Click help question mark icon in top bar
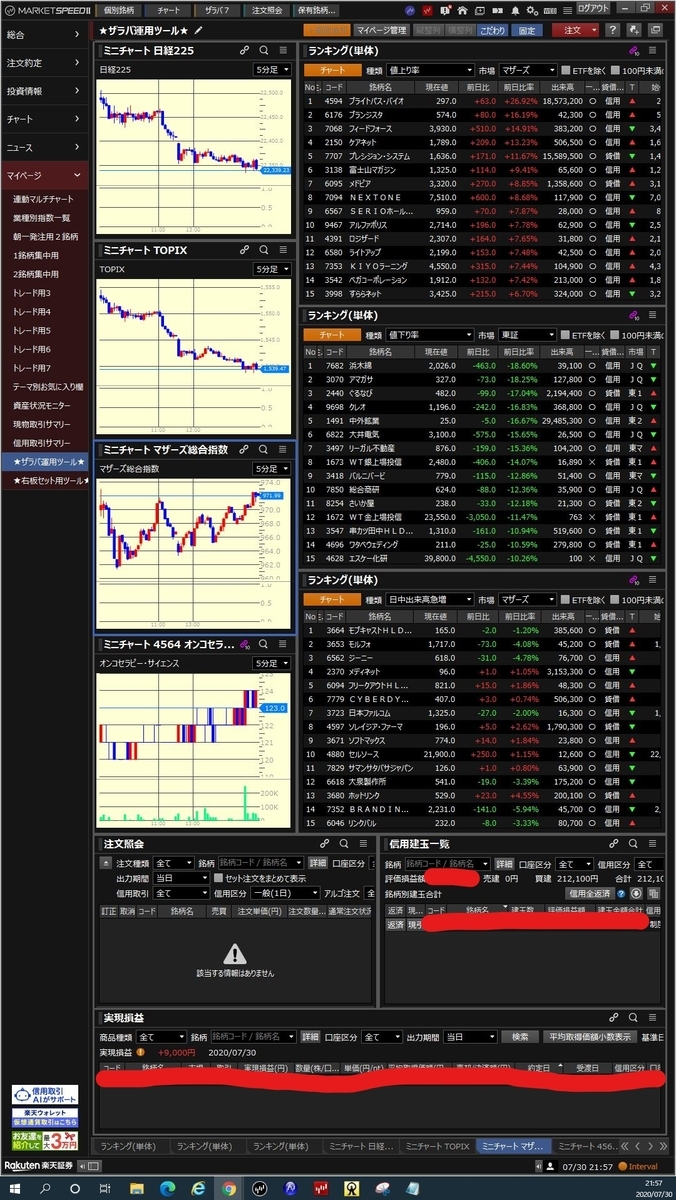 tap(612, 30)
